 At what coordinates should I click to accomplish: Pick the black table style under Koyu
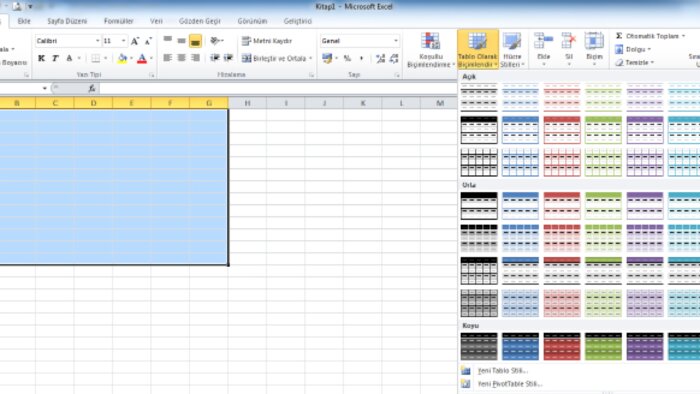[479, 346]
